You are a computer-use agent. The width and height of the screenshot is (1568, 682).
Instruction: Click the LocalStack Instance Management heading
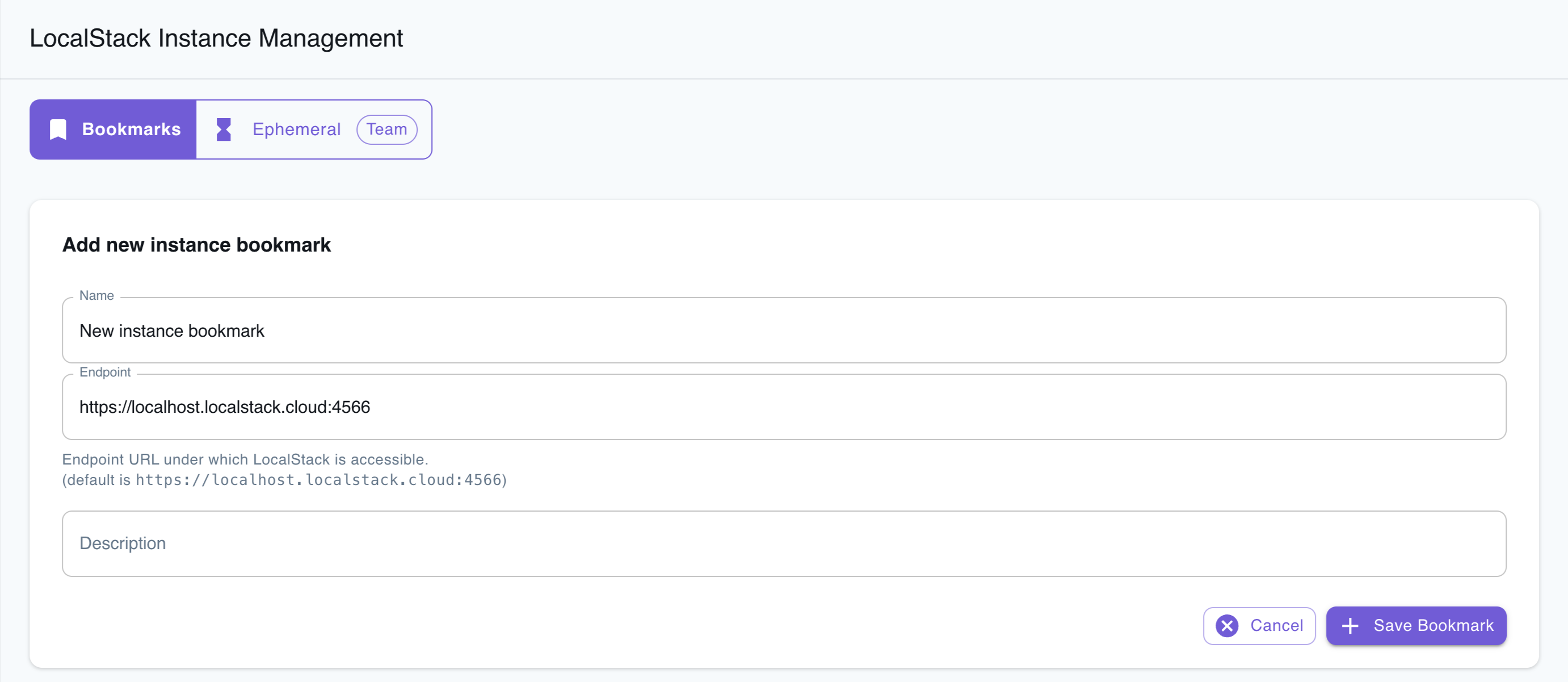coord(216,37)
